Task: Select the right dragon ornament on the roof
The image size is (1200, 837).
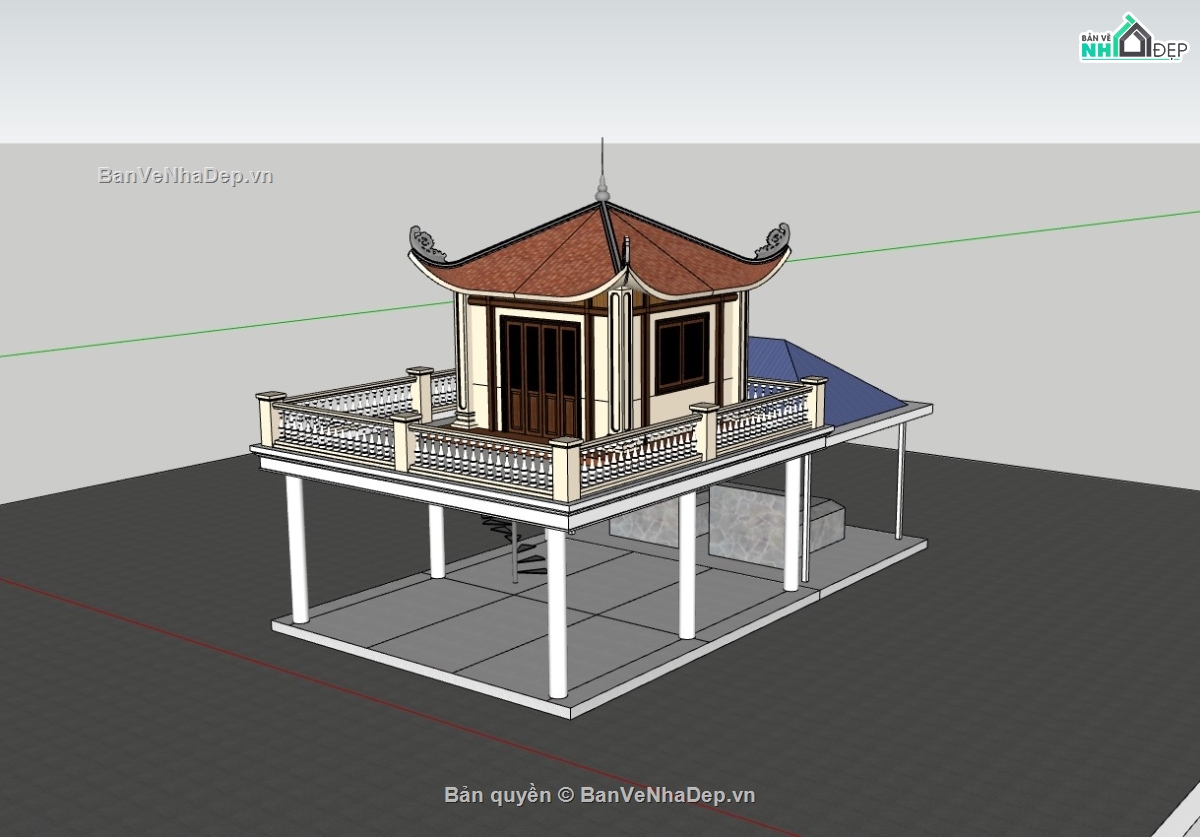Action: pos(774,240)
